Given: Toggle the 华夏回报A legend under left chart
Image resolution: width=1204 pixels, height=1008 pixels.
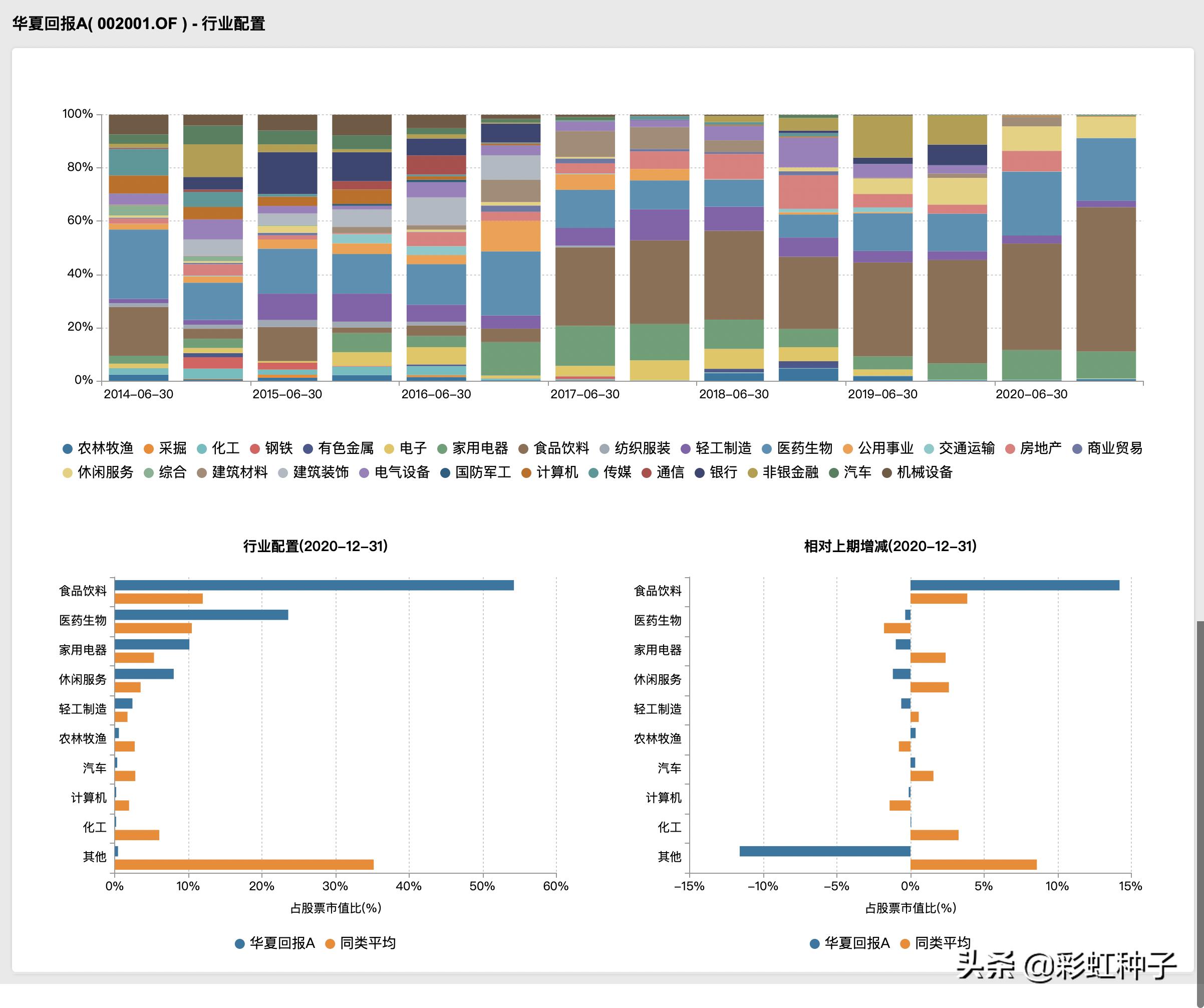Looking at the screenshot, I should pos(281,943).
